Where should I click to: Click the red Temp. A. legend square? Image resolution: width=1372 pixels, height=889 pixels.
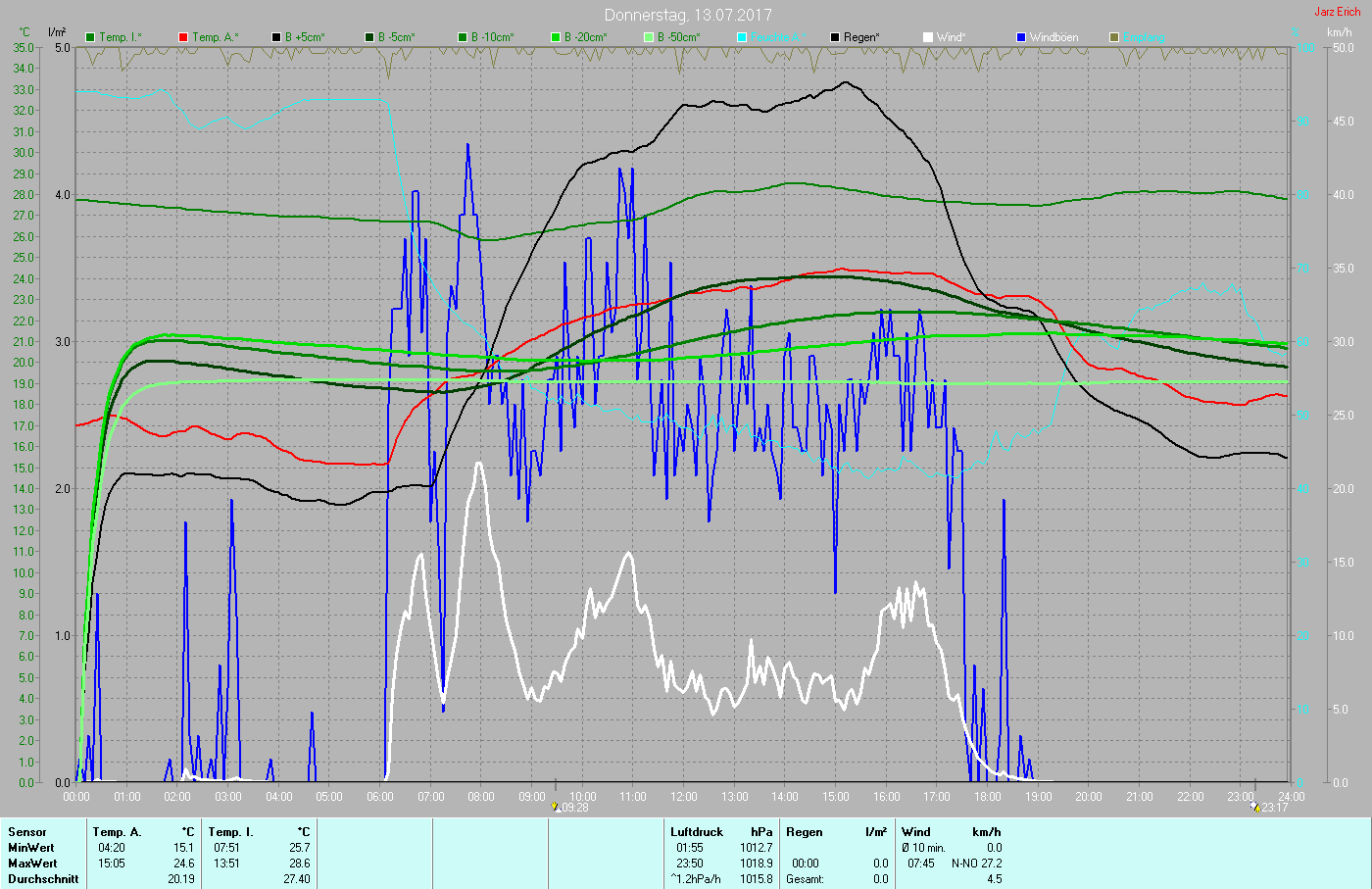[x=183, y=37]
